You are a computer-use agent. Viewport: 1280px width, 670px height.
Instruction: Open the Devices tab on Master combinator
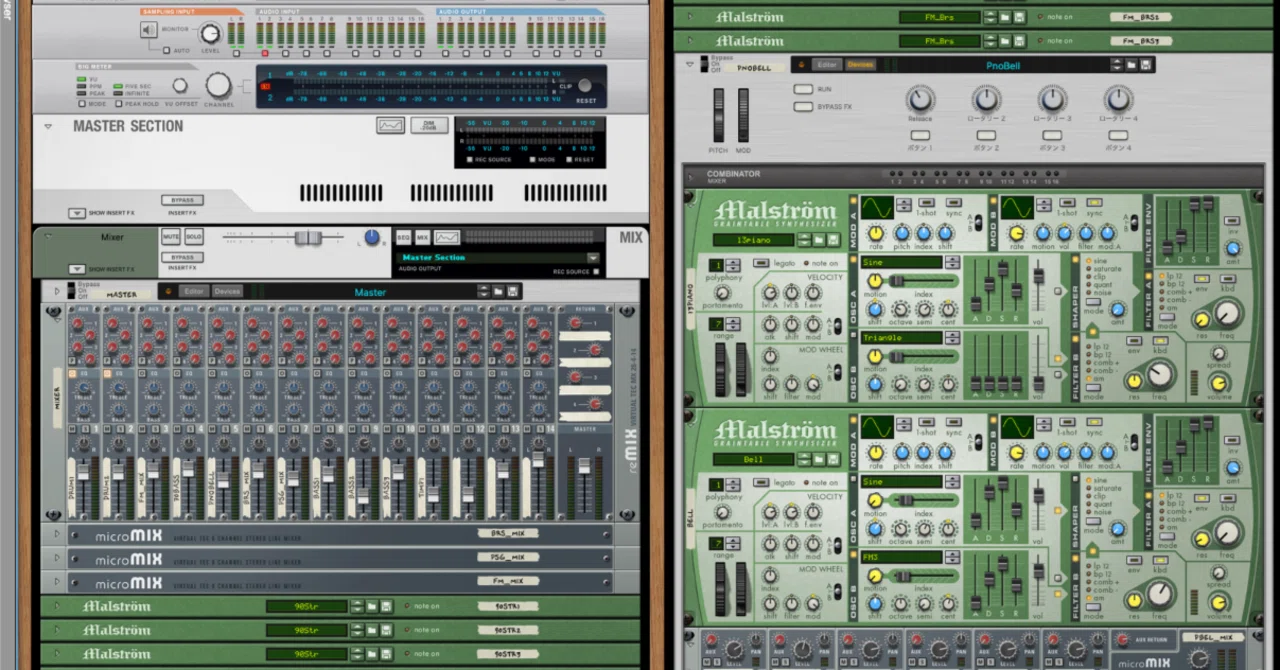tap(227, 292)
